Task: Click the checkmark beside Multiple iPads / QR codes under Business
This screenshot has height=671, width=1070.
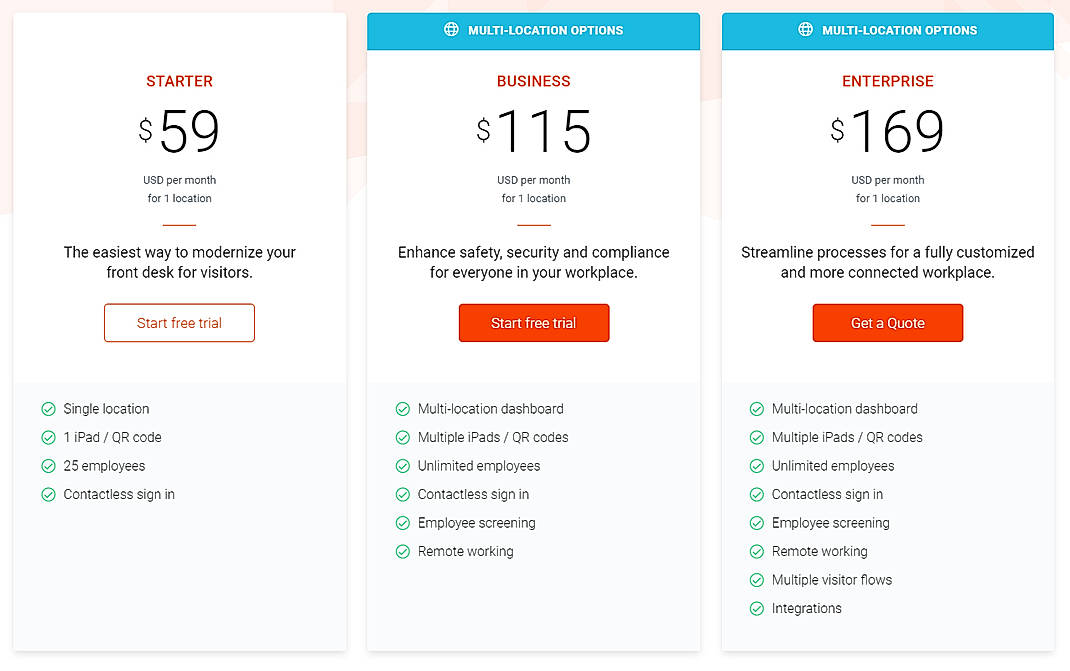Action: pos(403,437)
